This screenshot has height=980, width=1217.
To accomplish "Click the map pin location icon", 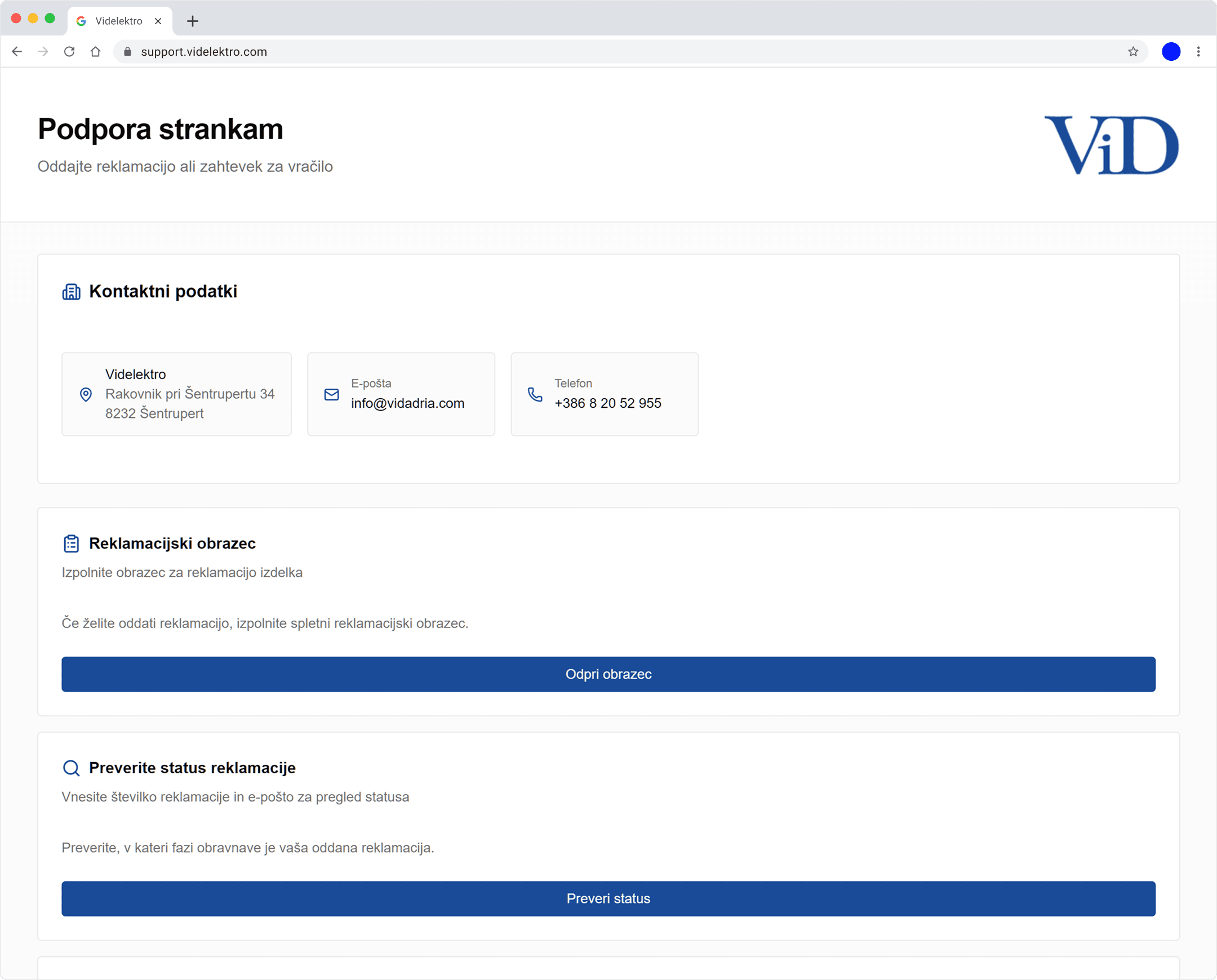I will [86, 395].
